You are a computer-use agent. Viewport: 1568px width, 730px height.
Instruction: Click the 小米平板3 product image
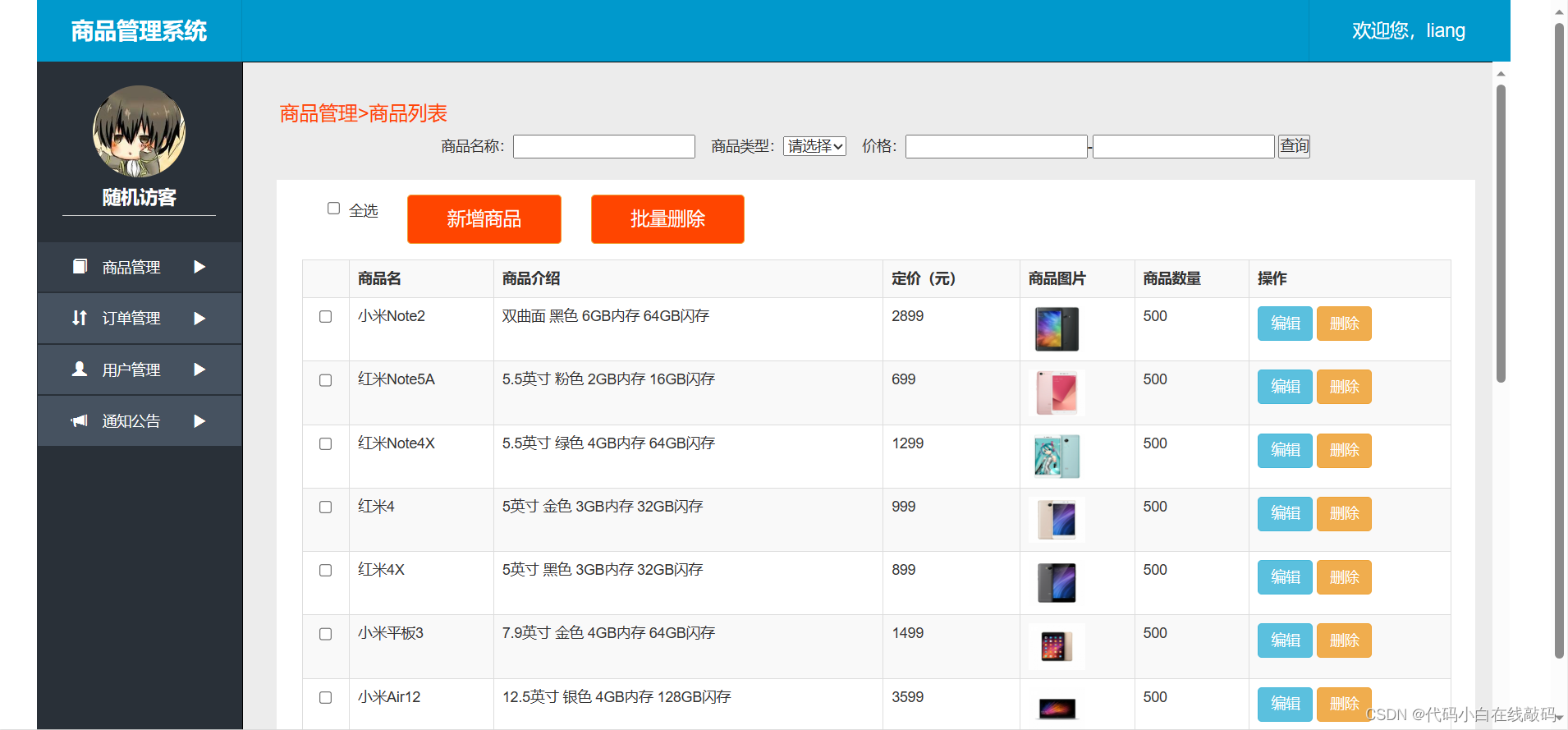(1057, 646)
